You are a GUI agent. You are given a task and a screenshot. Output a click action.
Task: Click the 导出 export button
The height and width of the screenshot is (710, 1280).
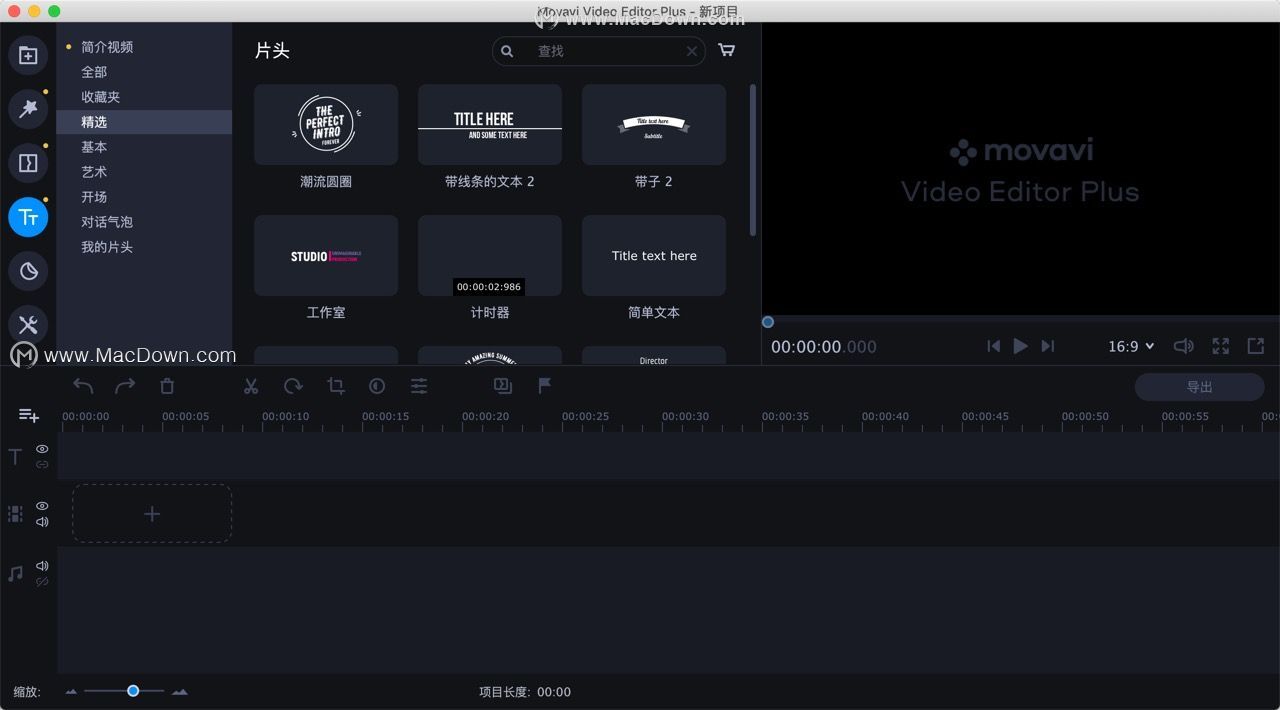click(x=1199, y=387)
